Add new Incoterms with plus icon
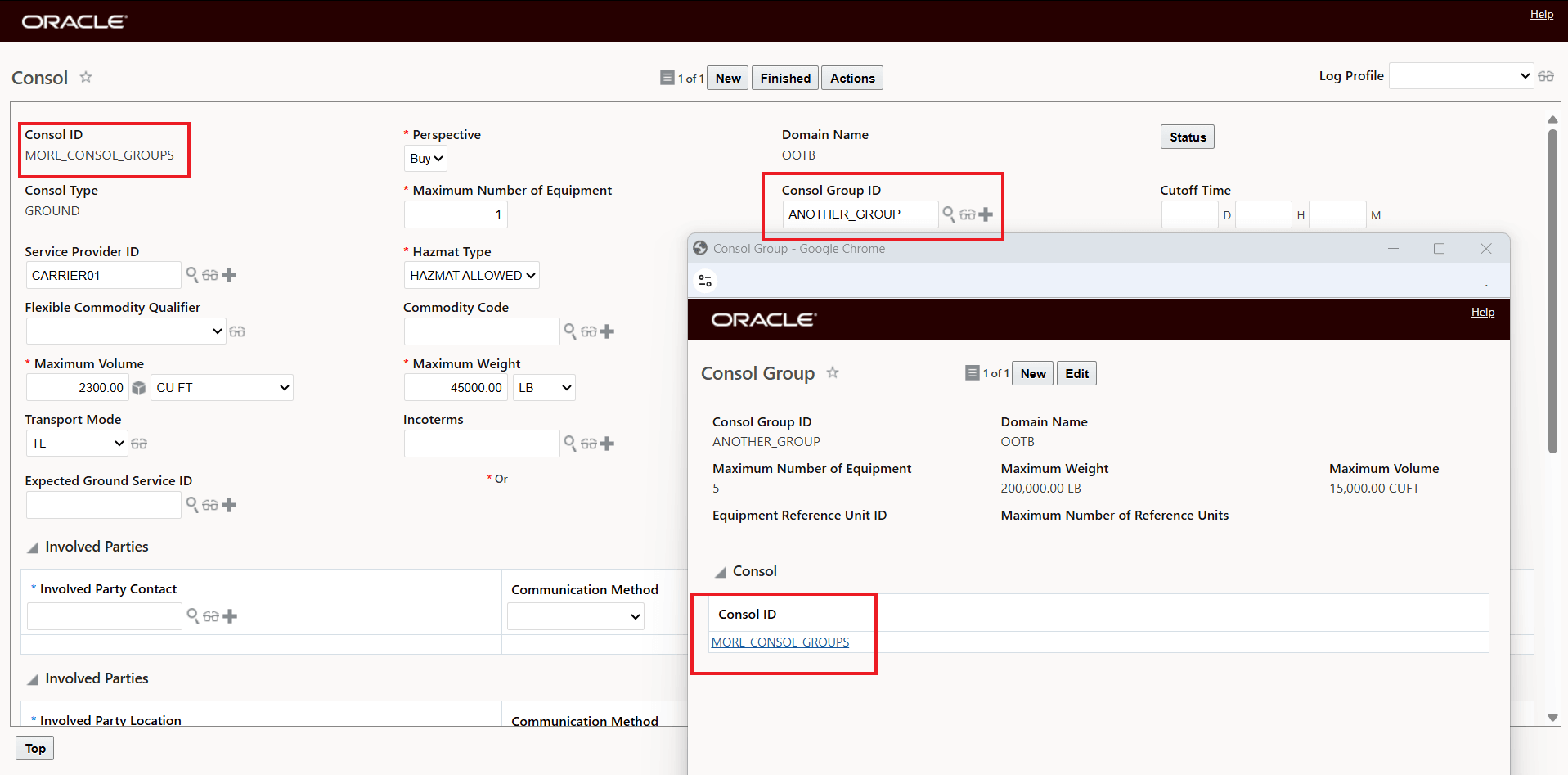 coord(607,444)
